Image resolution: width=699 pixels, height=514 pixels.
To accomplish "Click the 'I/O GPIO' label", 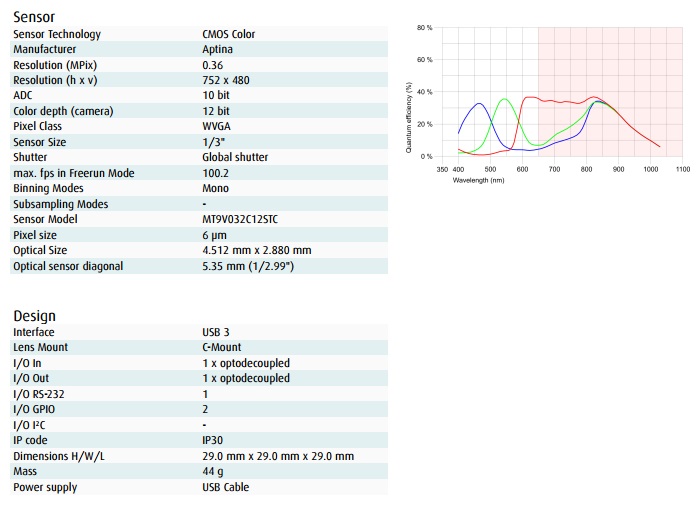I will [34, 409].
